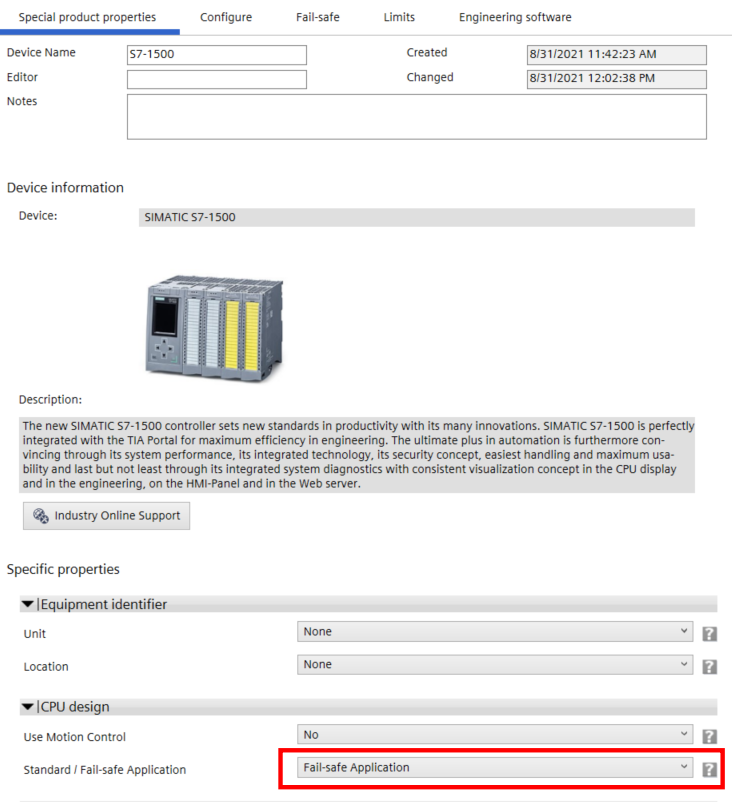
Task: Click the help icon next to Unit
Action: 709,634
